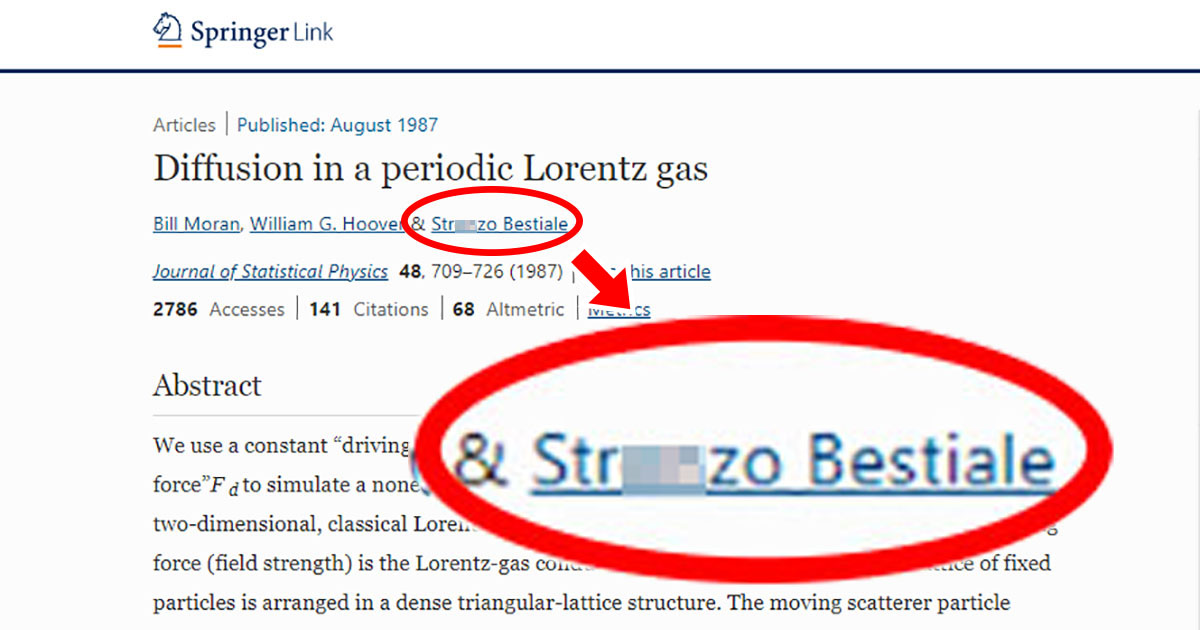Click the 2786 Accesses count
The image size is (1200, 630).
pos(218,310)
